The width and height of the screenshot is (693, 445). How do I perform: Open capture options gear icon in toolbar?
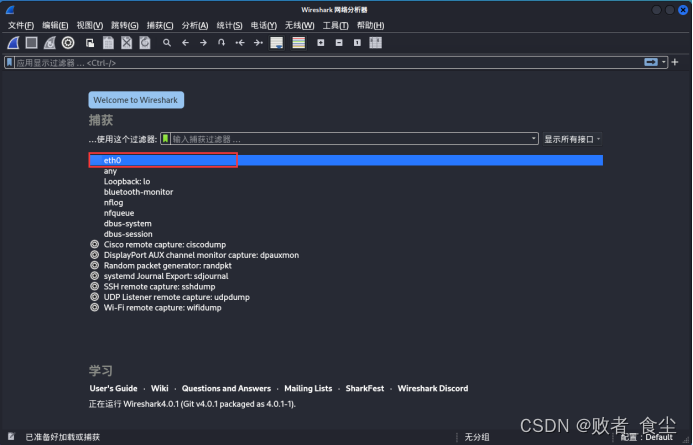(68, 43)
